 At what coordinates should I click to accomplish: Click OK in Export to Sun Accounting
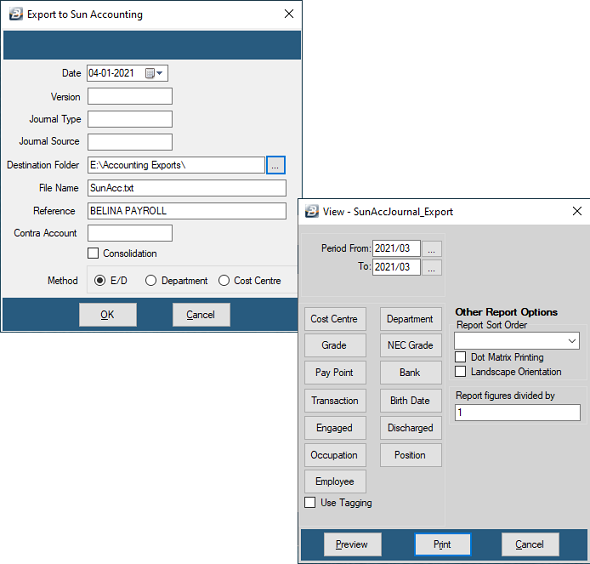tap(108, 315)
